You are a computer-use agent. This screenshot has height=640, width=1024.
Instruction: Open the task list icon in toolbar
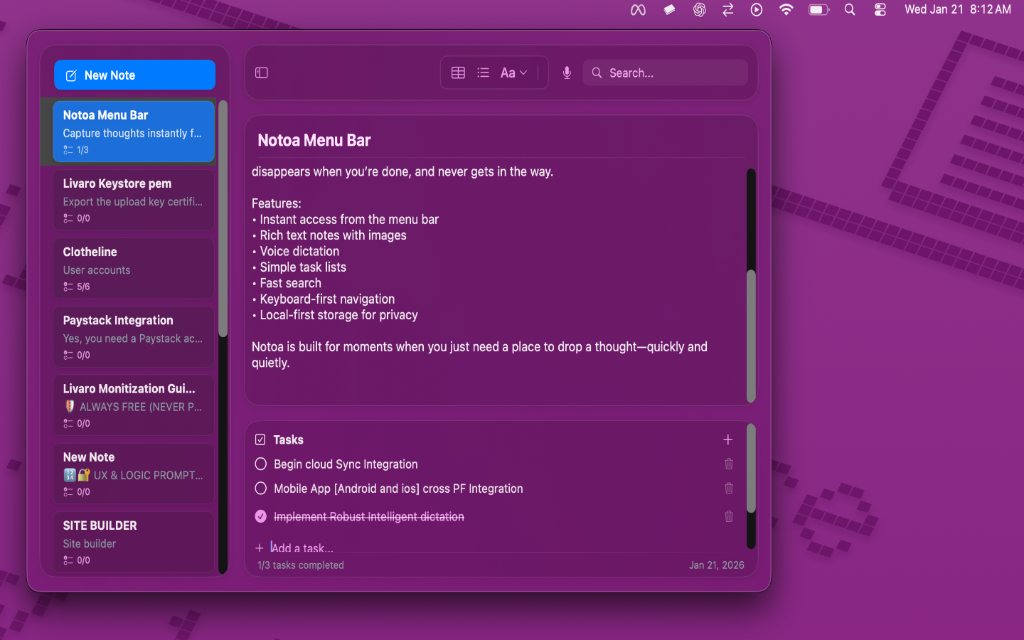coord(483,72)
